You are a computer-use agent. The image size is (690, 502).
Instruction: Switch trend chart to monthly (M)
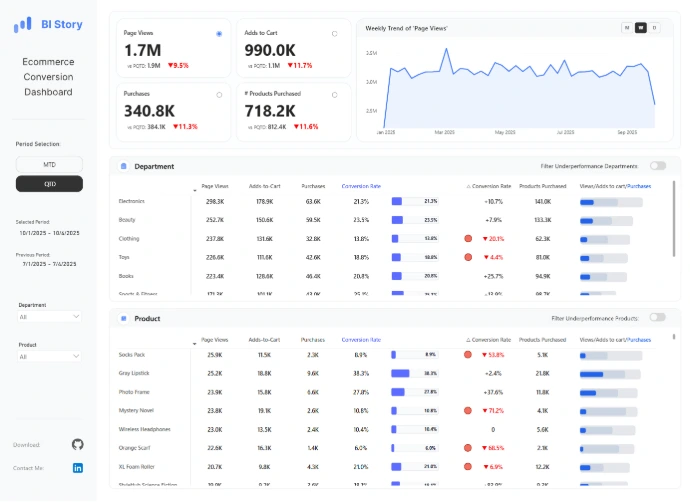[x=627, y=28]
